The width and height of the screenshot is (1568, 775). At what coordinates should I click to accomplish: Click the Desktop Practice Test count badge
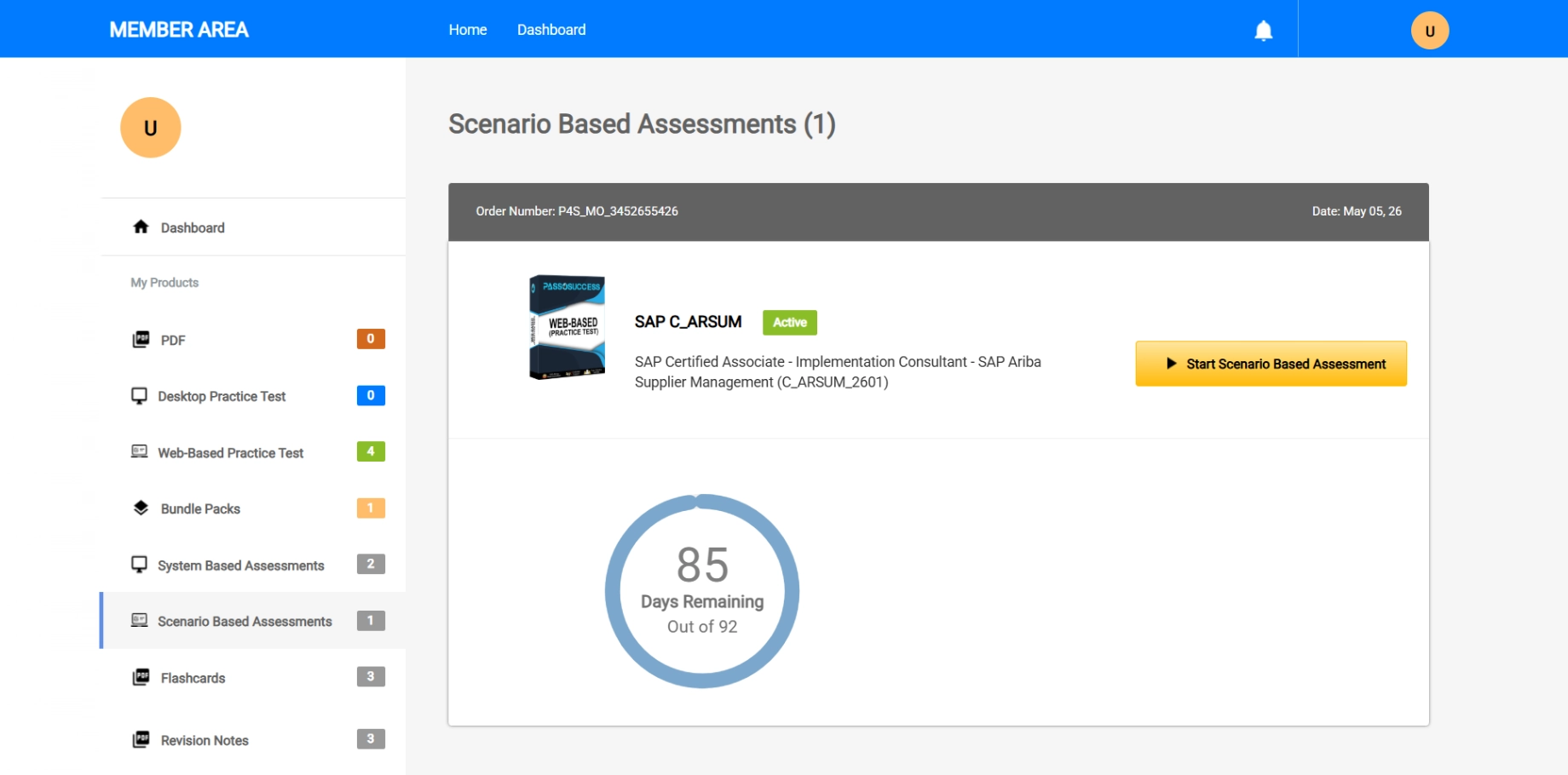pos(371,395)
